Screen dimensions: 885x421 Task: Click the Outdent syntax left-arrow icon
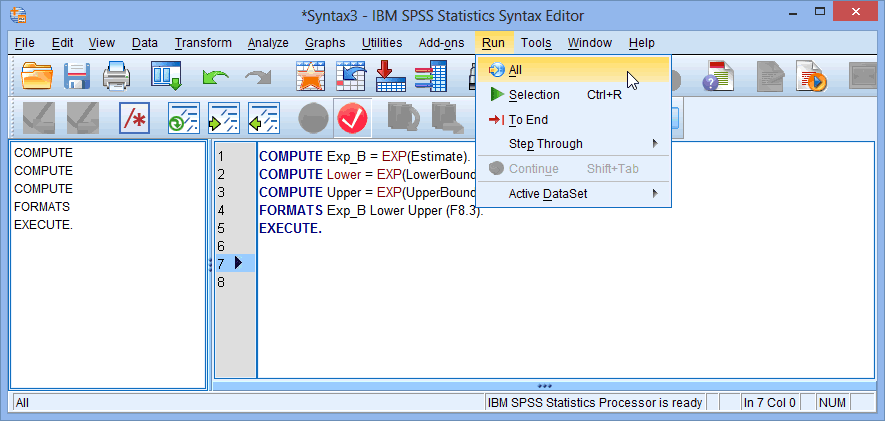pos(264,118)
